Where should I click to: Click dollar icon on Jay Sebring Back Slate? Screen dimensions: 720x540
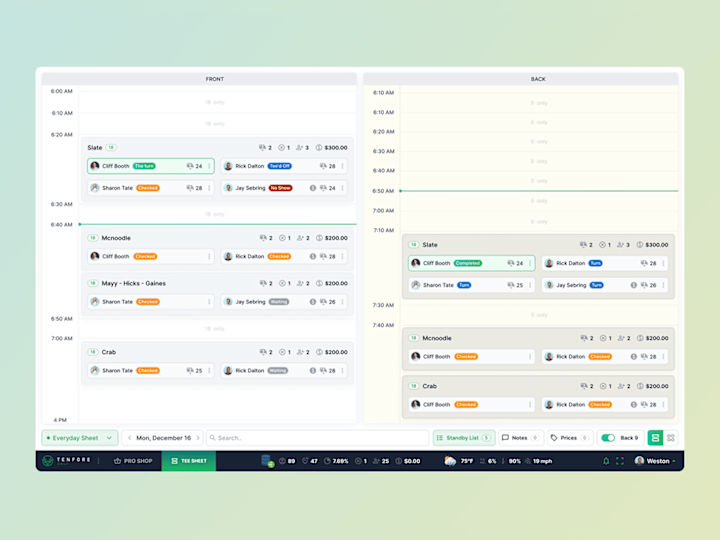[x=634, y=285]
